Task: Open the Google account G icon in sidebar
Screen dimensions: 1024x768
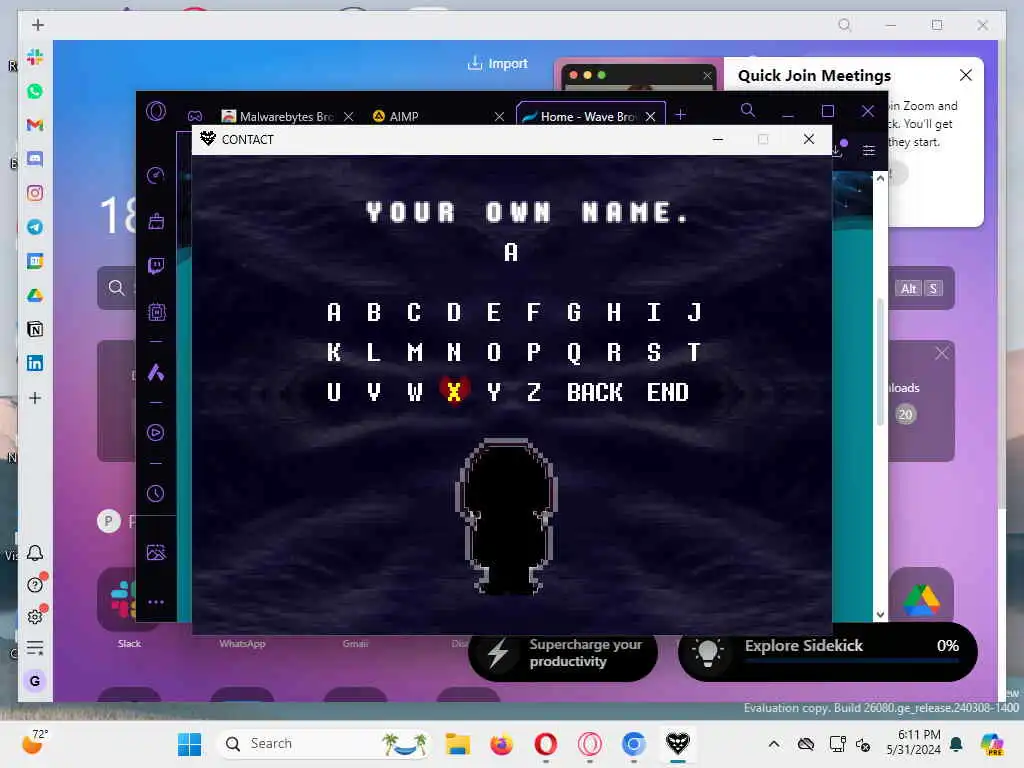Action: 35,681
